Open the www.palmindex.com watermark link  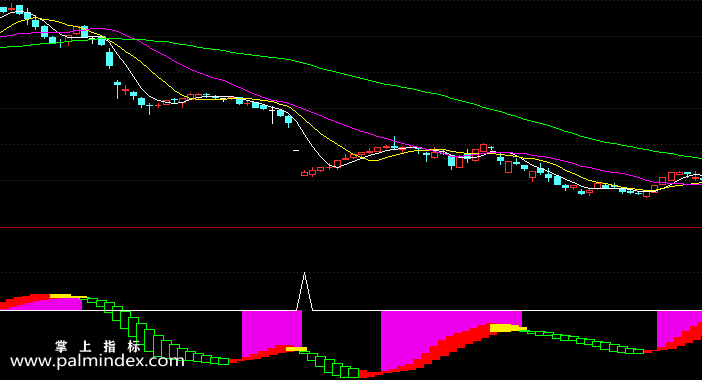[x=97, y=361]
